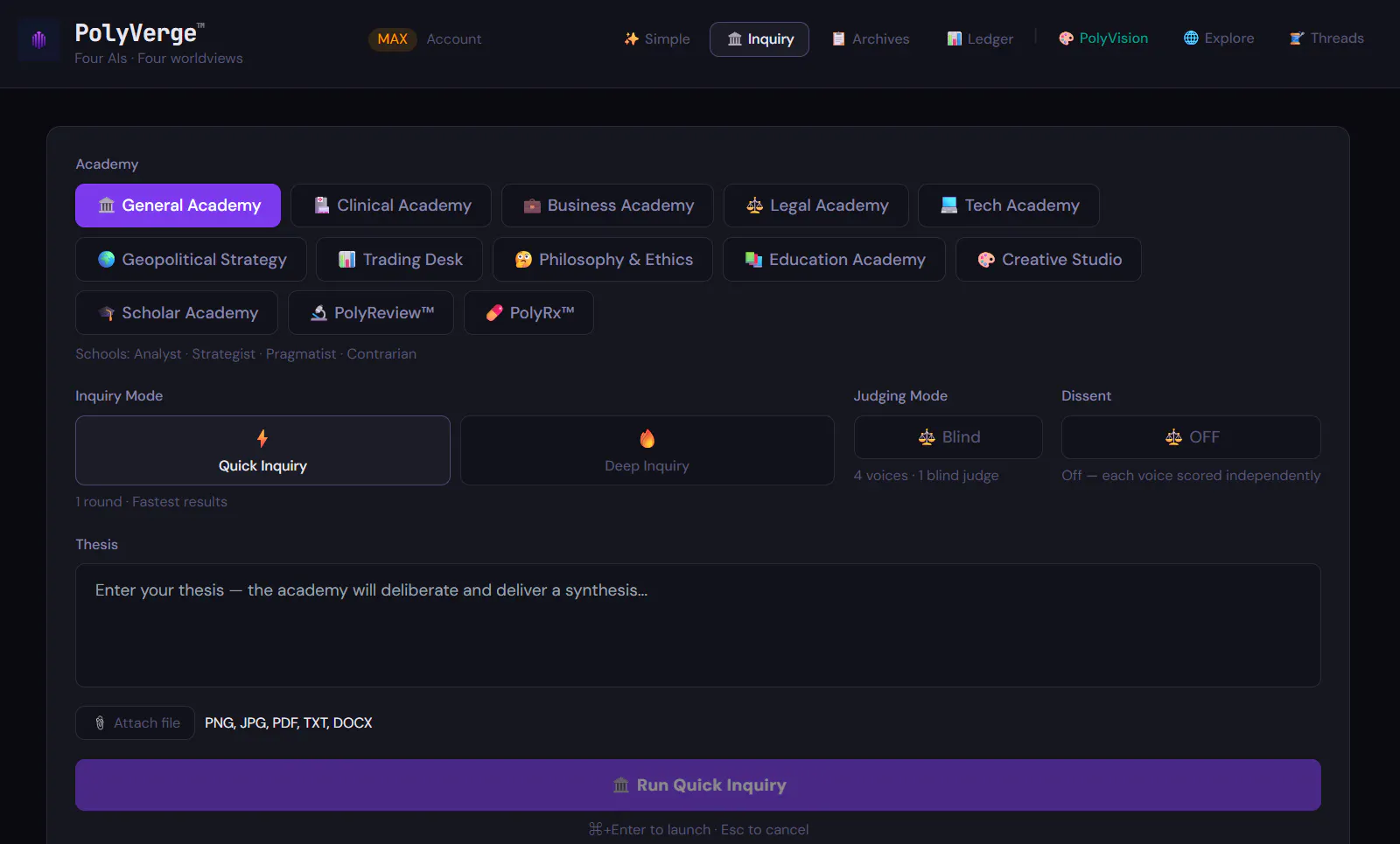Click into the Thesis text area
Screen dimensions: 1400x844
click(698, 625)
